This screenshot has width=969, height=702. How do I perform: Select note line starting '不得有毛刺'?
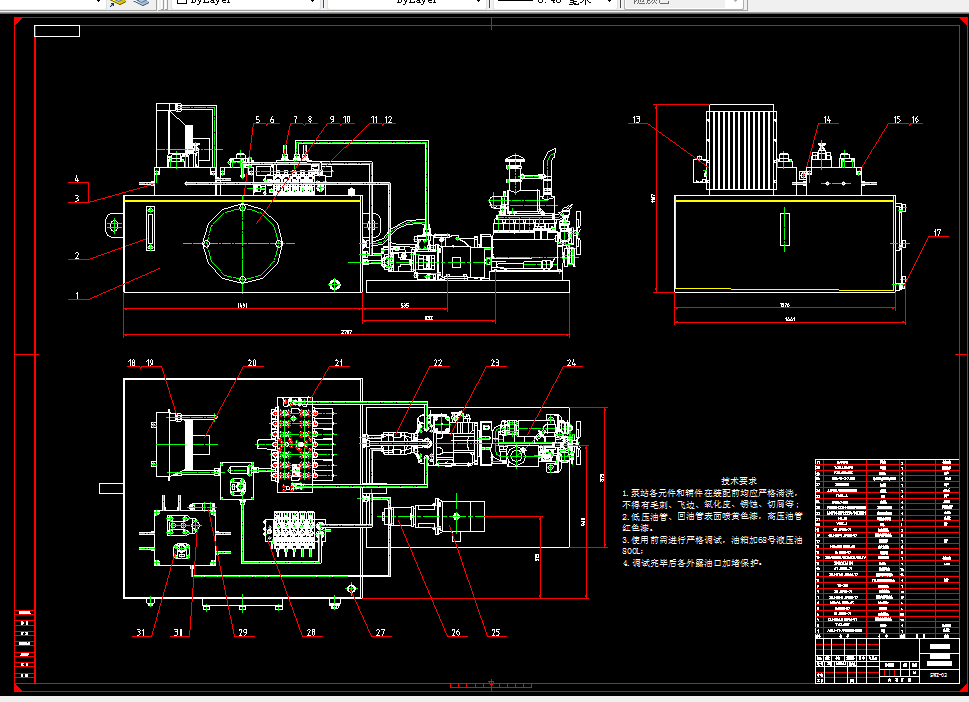(x=711, y=505)
